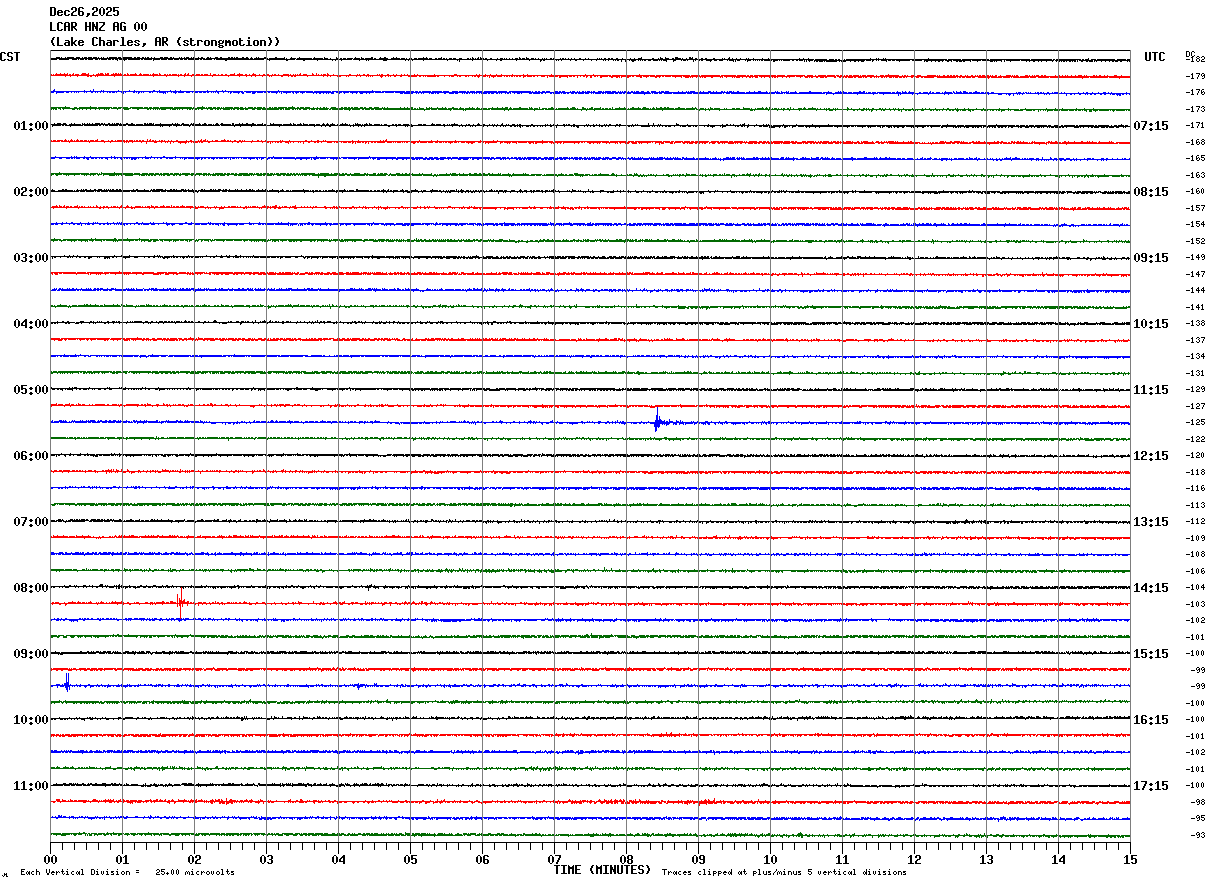
Task: Click the 15 minute tick at the axis end
Action: point(1130,859)
